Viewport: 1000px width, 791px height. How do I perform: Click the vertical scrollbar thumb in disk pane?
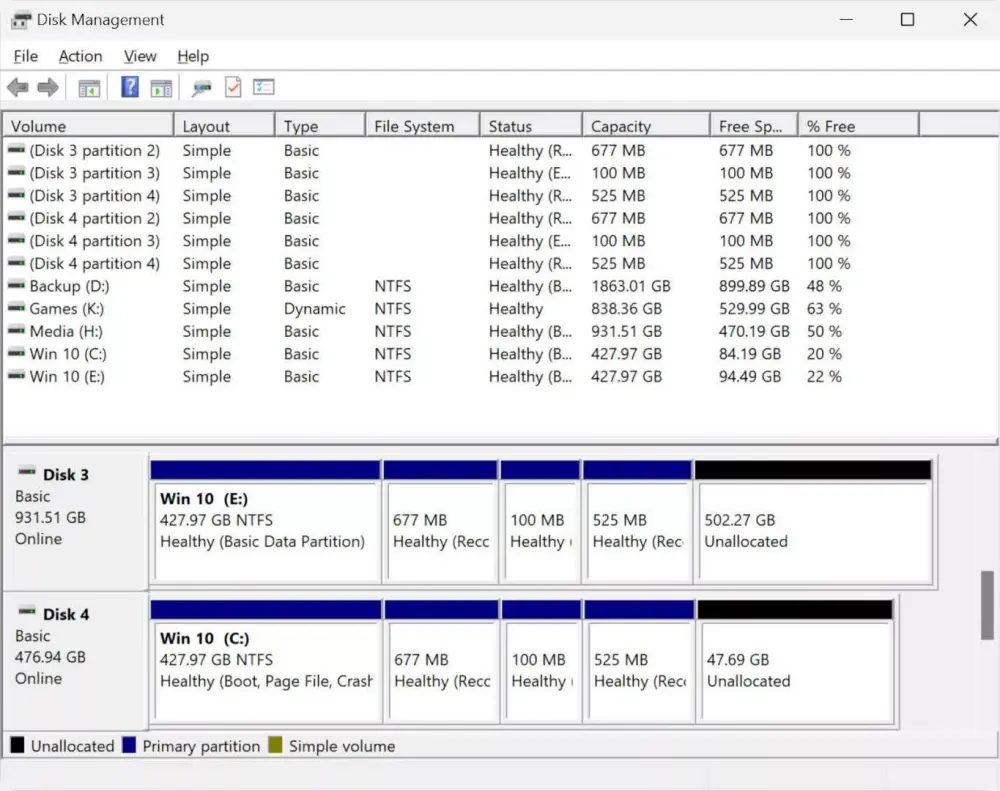(x=987, y=605)
